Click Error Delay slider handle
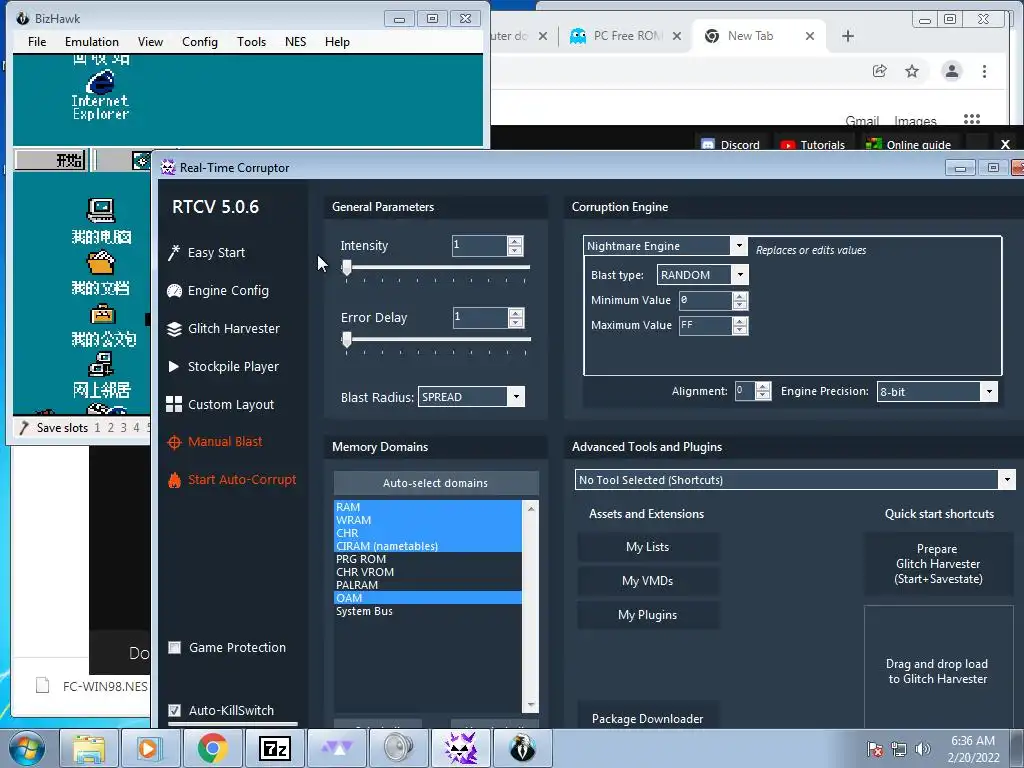 [347, 339]
